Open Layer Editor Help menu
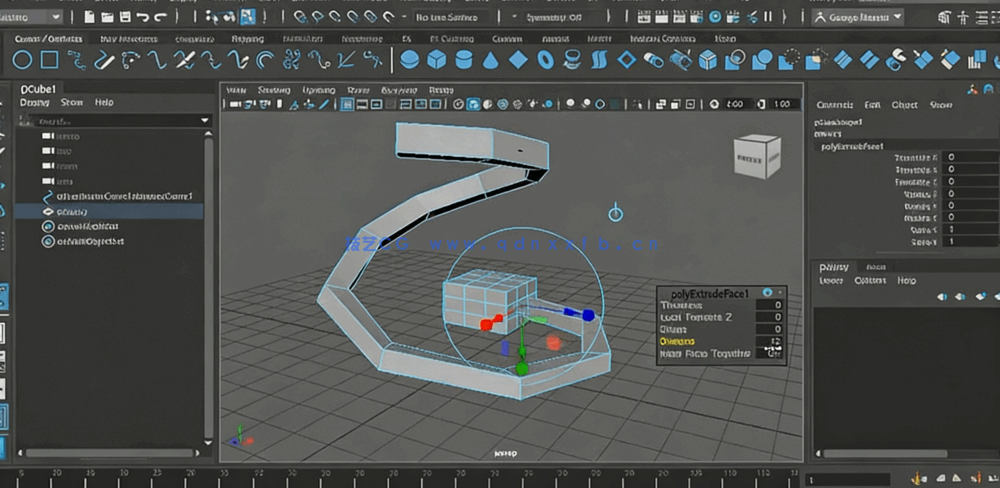 (x=906, y=281)
